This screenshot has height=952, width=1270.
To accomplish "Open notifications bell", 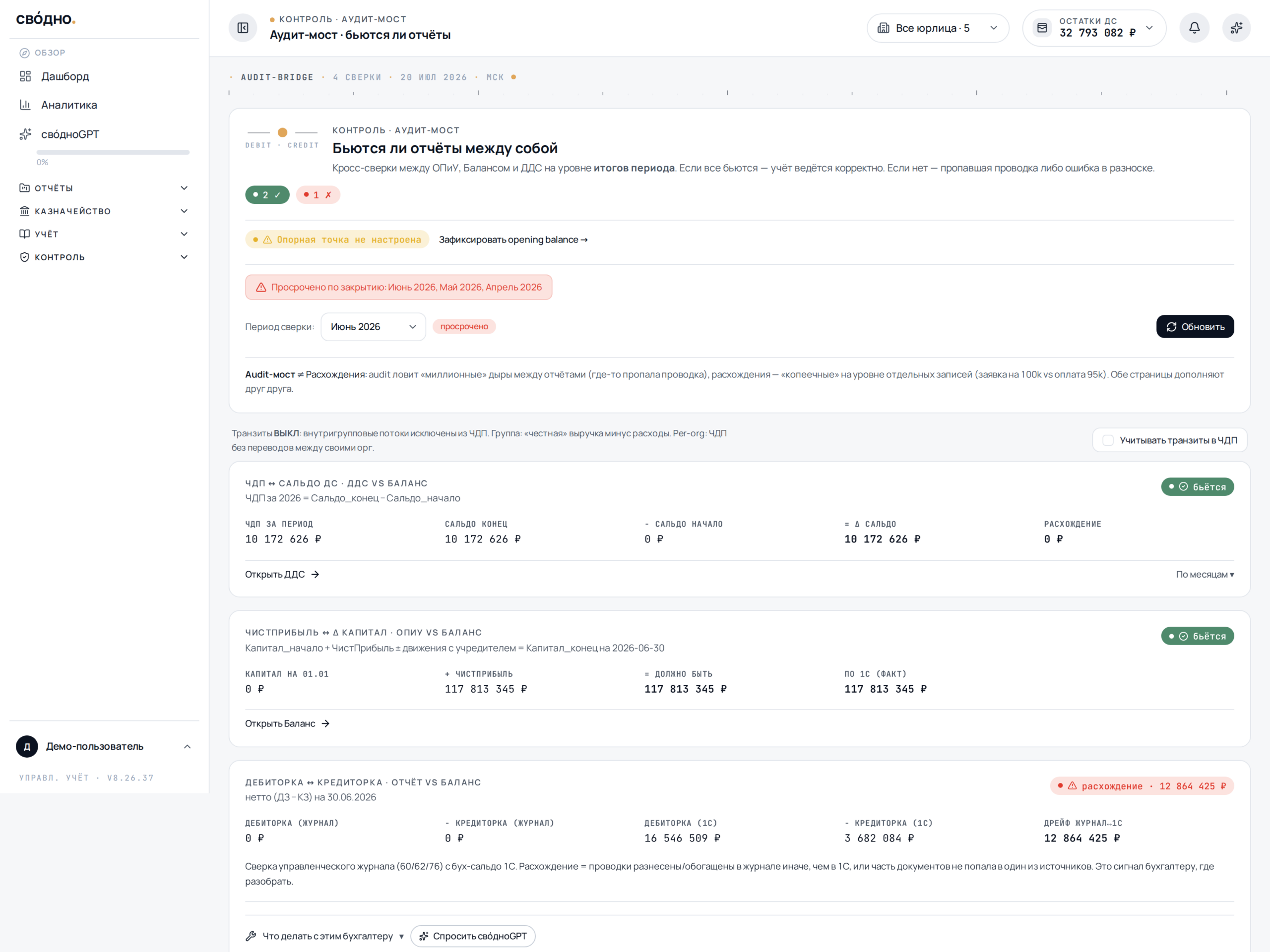I will (x=1194, y=28).
